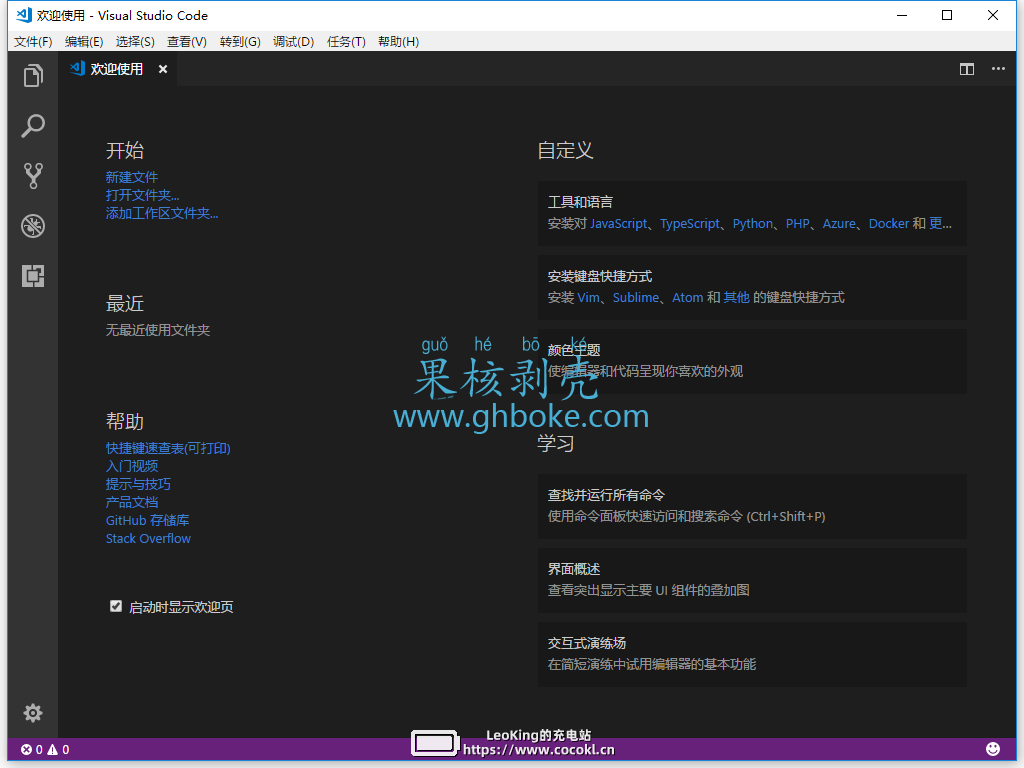Screen dimensions: 1024x768
Task: Minimize the Visual Studio Code window
Action: tap(902, 15)
